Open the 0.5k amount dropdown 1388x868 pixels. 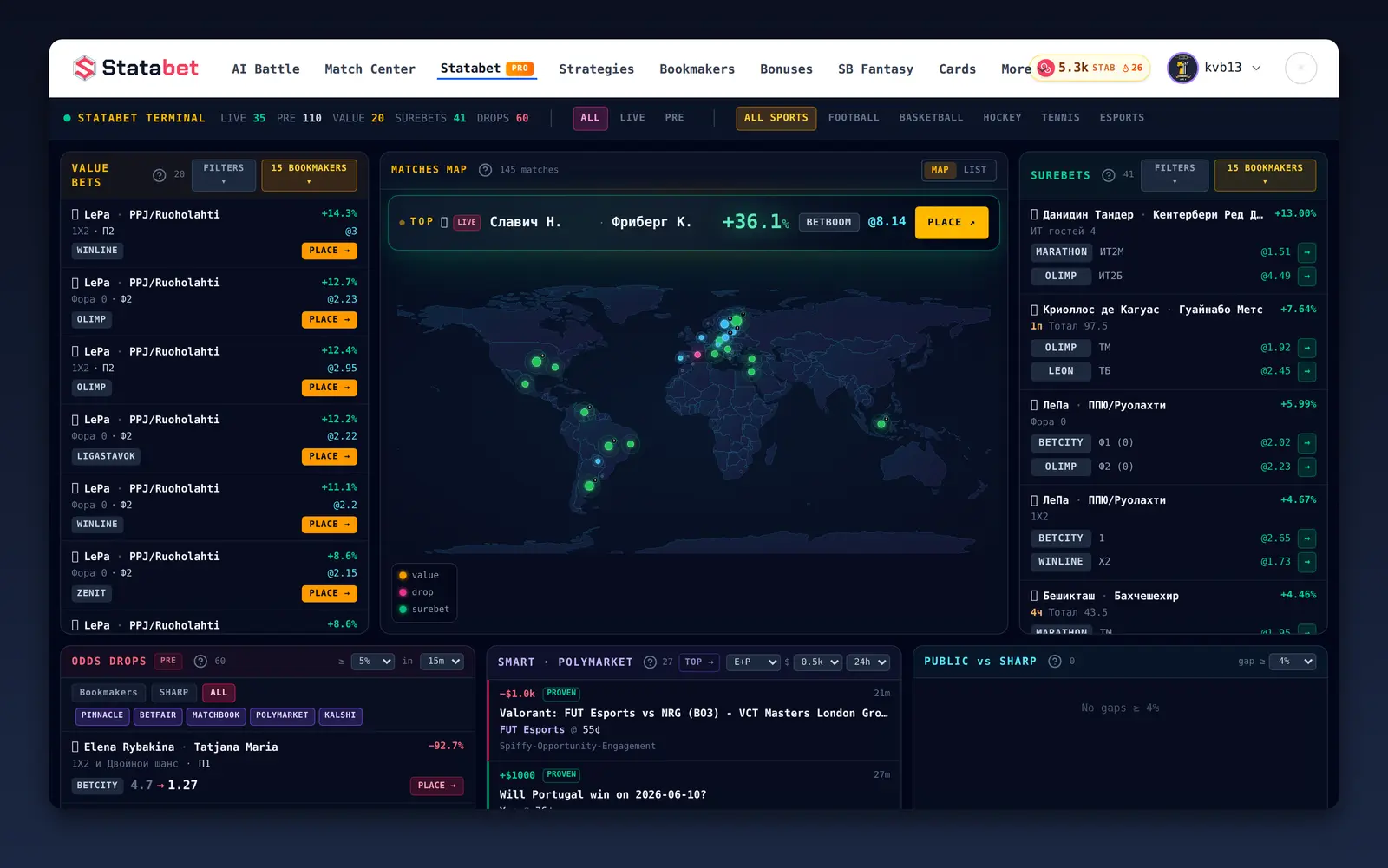click(817, 662)
